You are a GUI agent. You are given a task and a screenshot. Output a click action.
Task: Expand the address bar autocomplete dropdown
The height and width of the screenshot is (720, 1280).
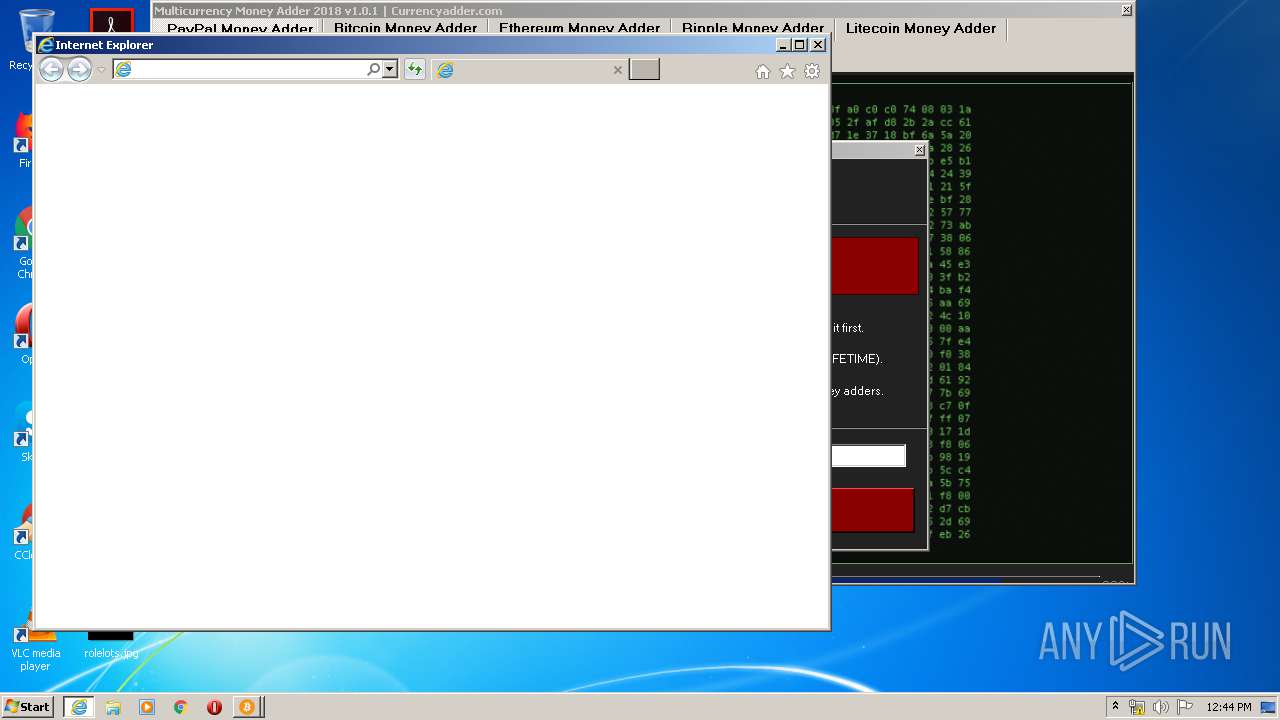[390, 69]
